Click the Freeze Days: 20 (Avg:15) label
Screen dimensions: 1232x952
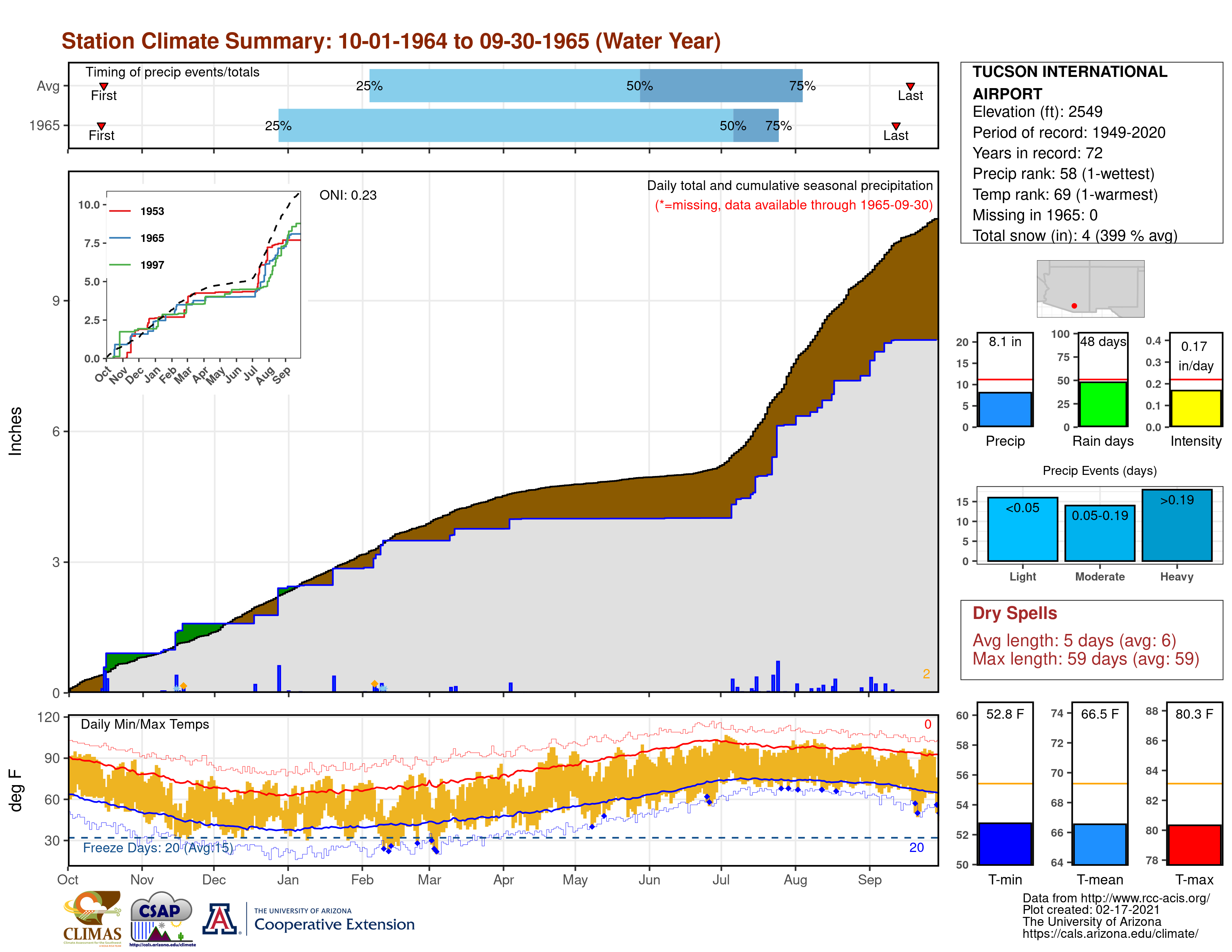158,848
